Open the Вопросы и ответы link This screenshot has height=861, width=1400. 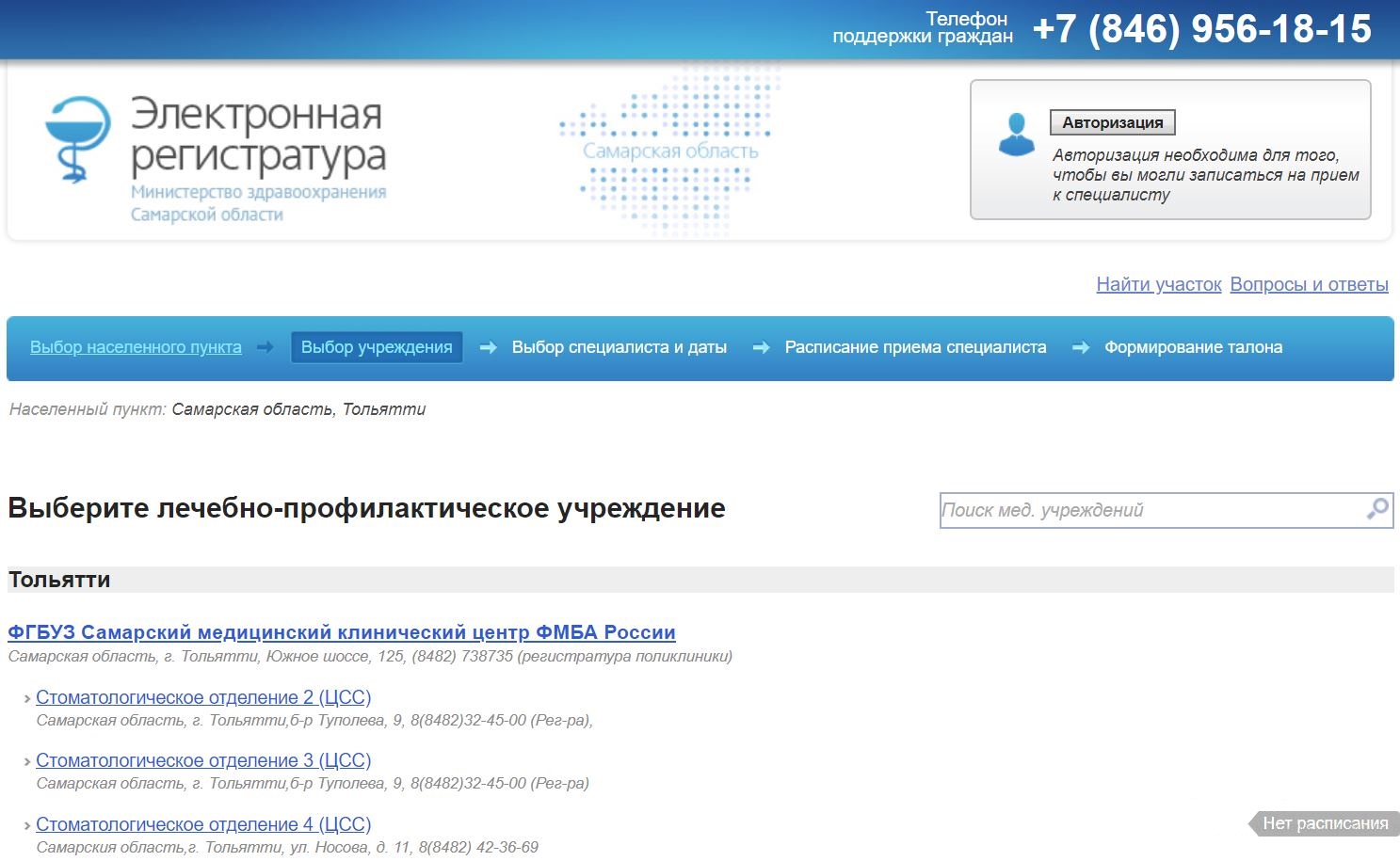pyautogui.click(x=1309, y=284)
